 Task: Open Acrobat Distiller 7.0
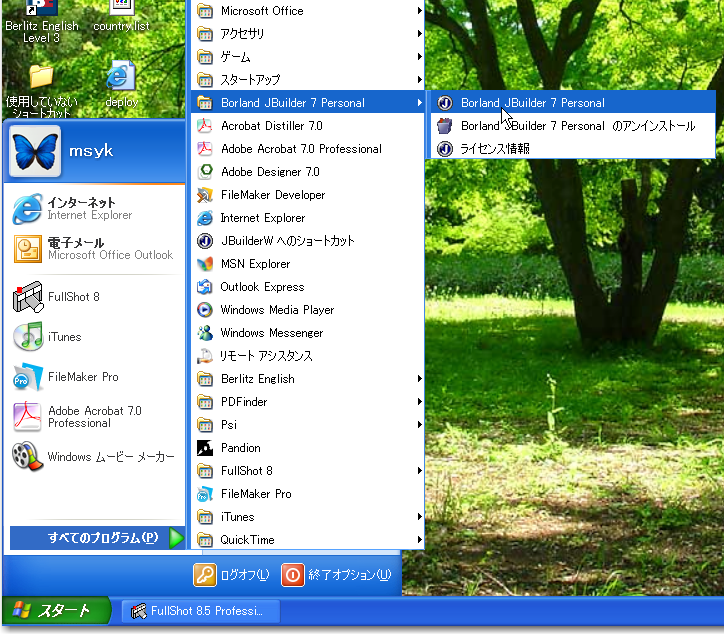[270, 126]
